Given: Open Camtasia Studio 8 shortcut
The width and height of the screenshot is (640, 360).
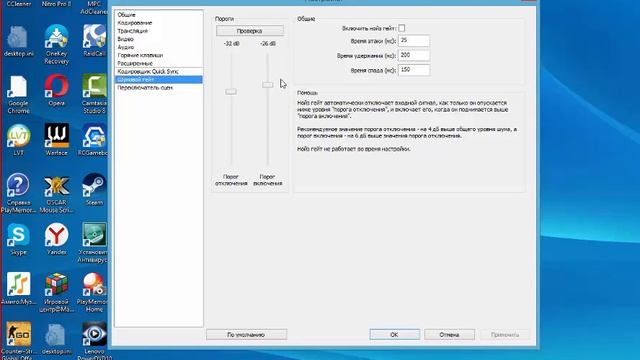Looking at the screenshot, I should (94, 94).
